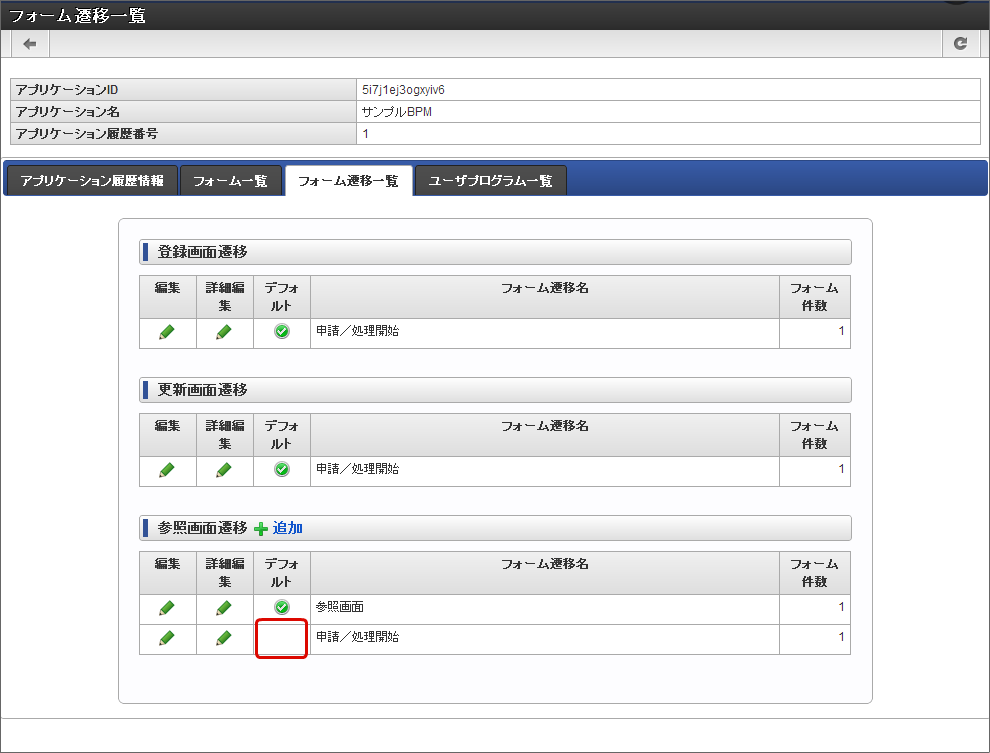This screenshot has height=753, width=990.
Task: Click the アプリケーションID label
Action: (67, 90)
